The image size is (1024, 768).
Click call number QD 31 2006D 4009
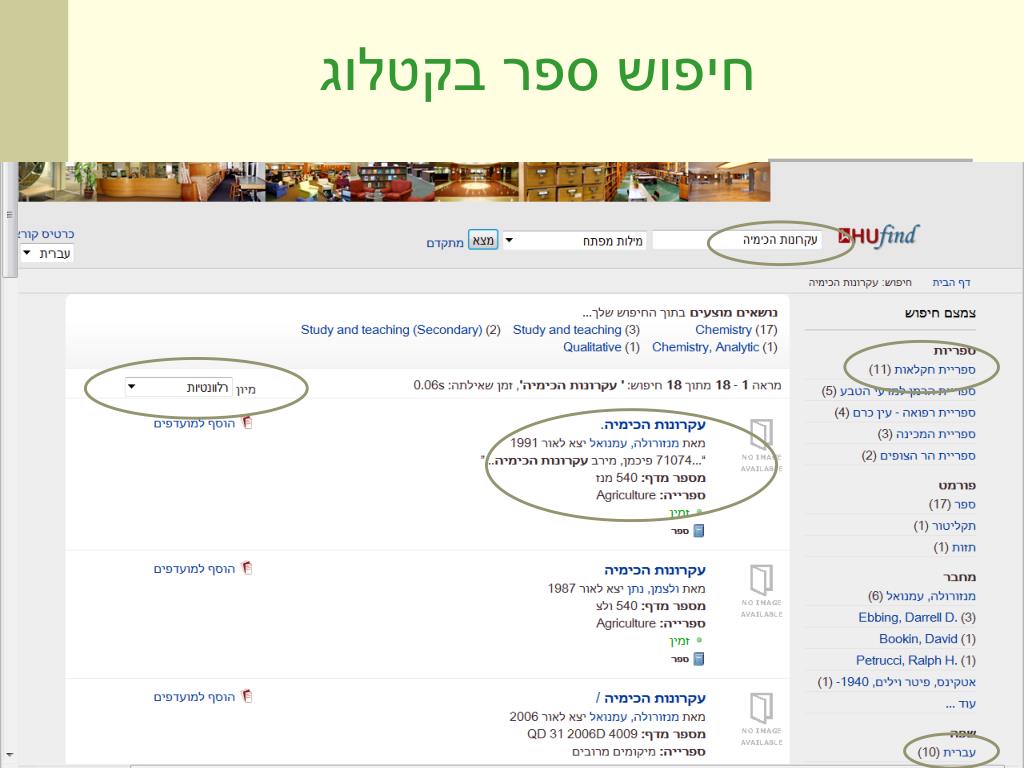pos(582,734)
